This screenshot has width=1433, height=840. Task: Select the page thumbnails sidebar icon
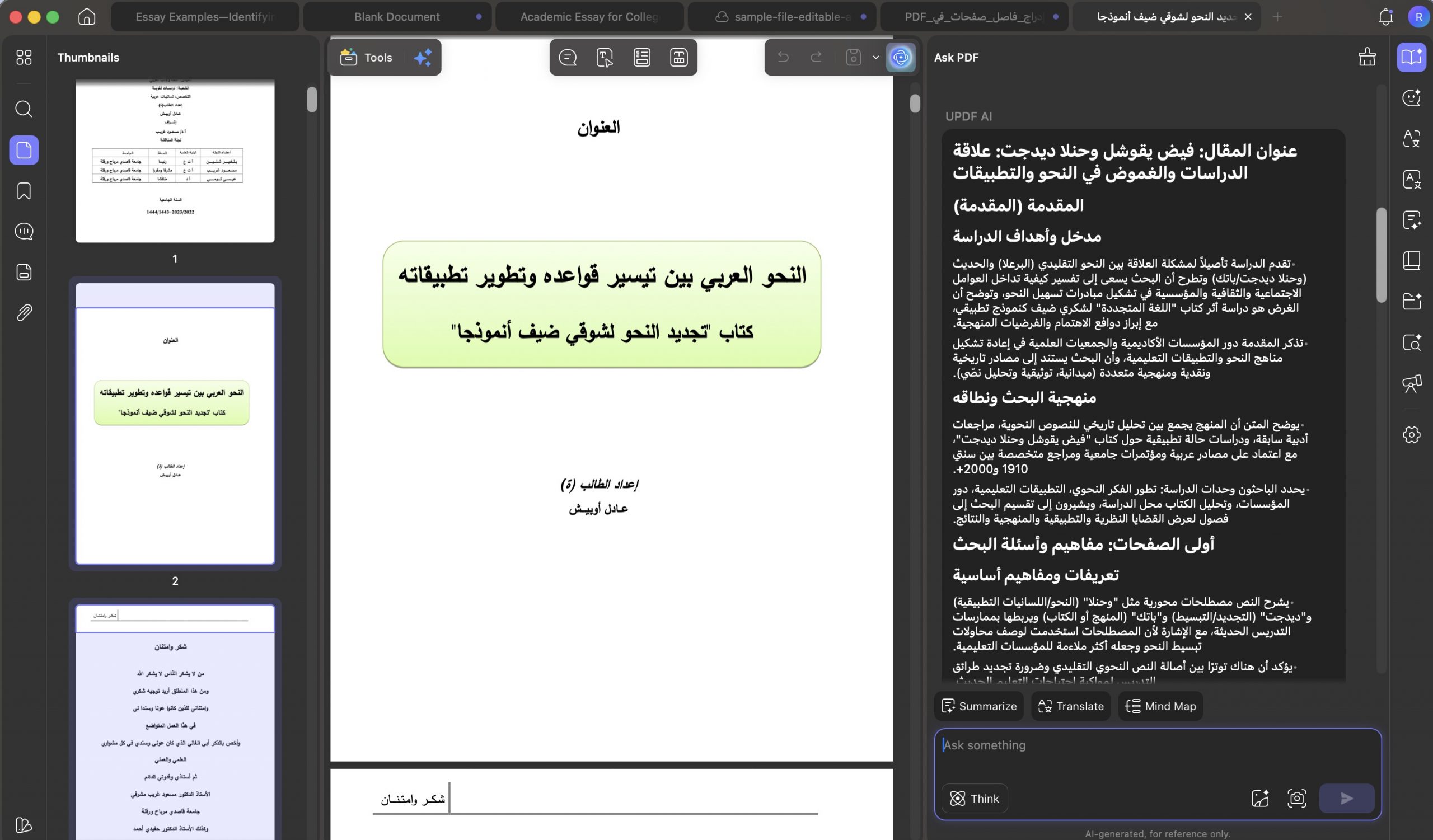click(x=24, y=150)
